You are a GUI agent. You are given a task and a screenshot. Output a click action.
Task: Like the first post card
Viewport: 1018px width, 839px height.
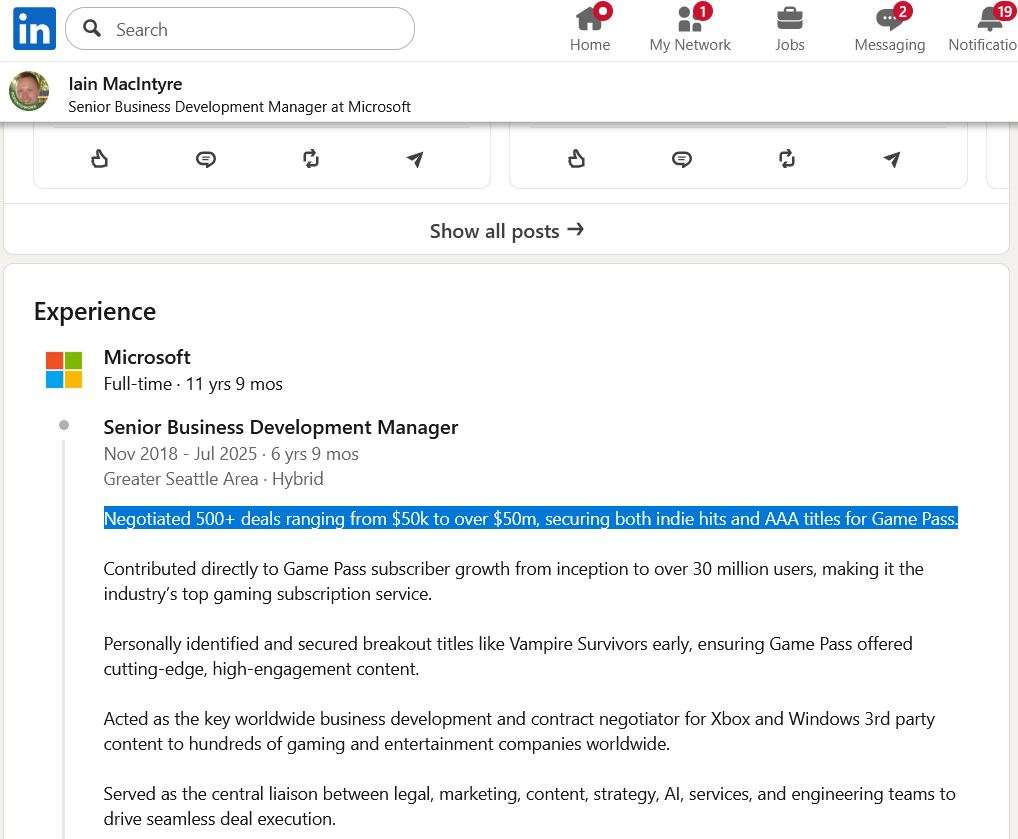point(99,159)
